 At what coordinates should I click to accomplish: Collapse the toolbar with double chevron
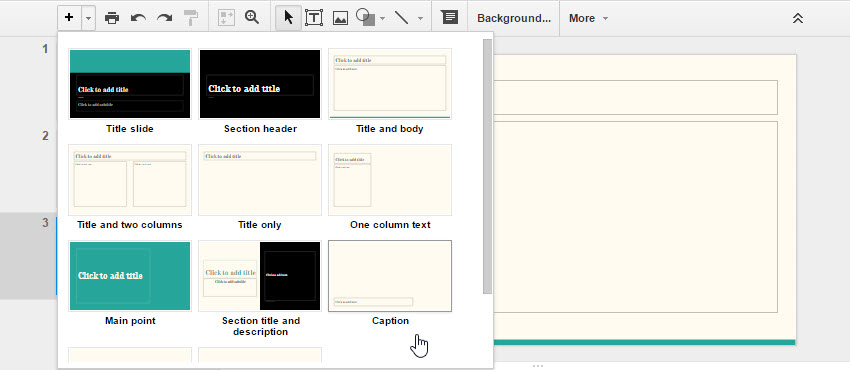797,18
